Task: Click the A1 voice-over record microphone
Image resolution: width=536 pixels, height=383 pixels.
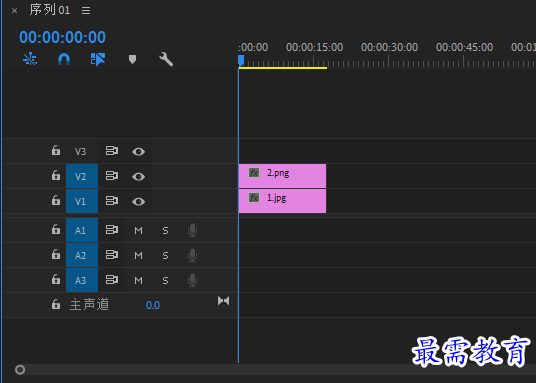Action: click(192, 230)
